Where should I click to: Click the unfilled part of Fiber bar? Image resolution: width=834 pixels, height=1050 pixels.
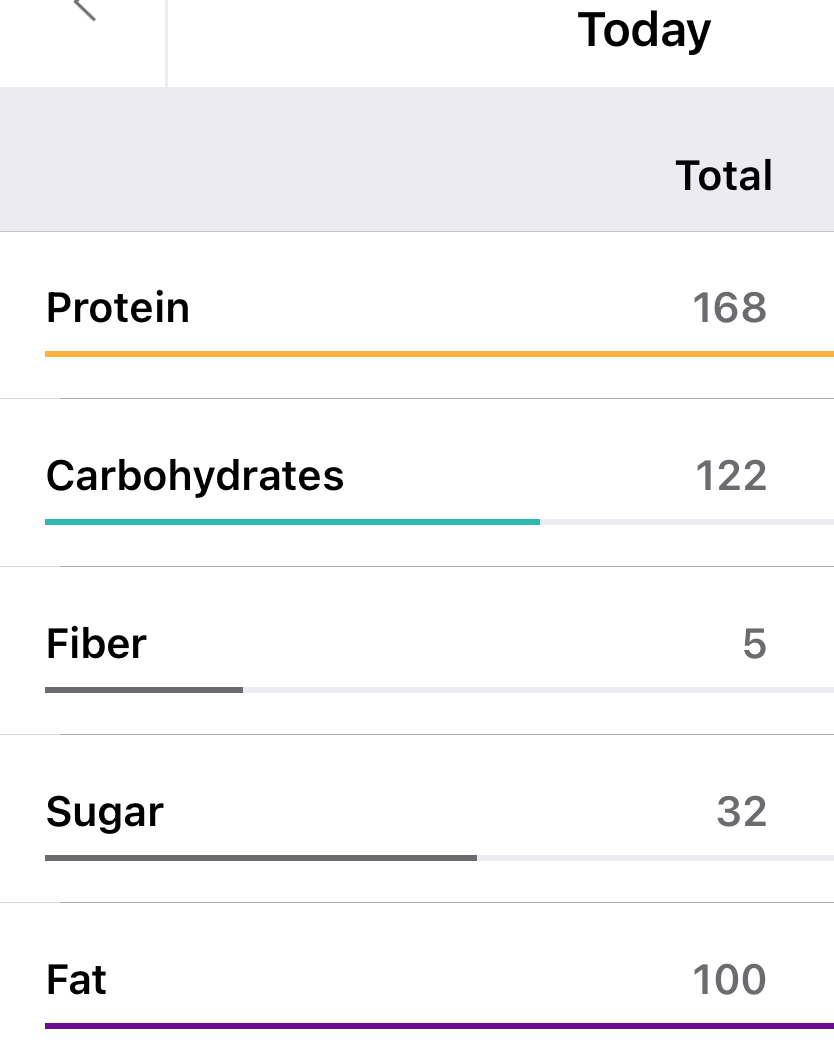point(538,690)
